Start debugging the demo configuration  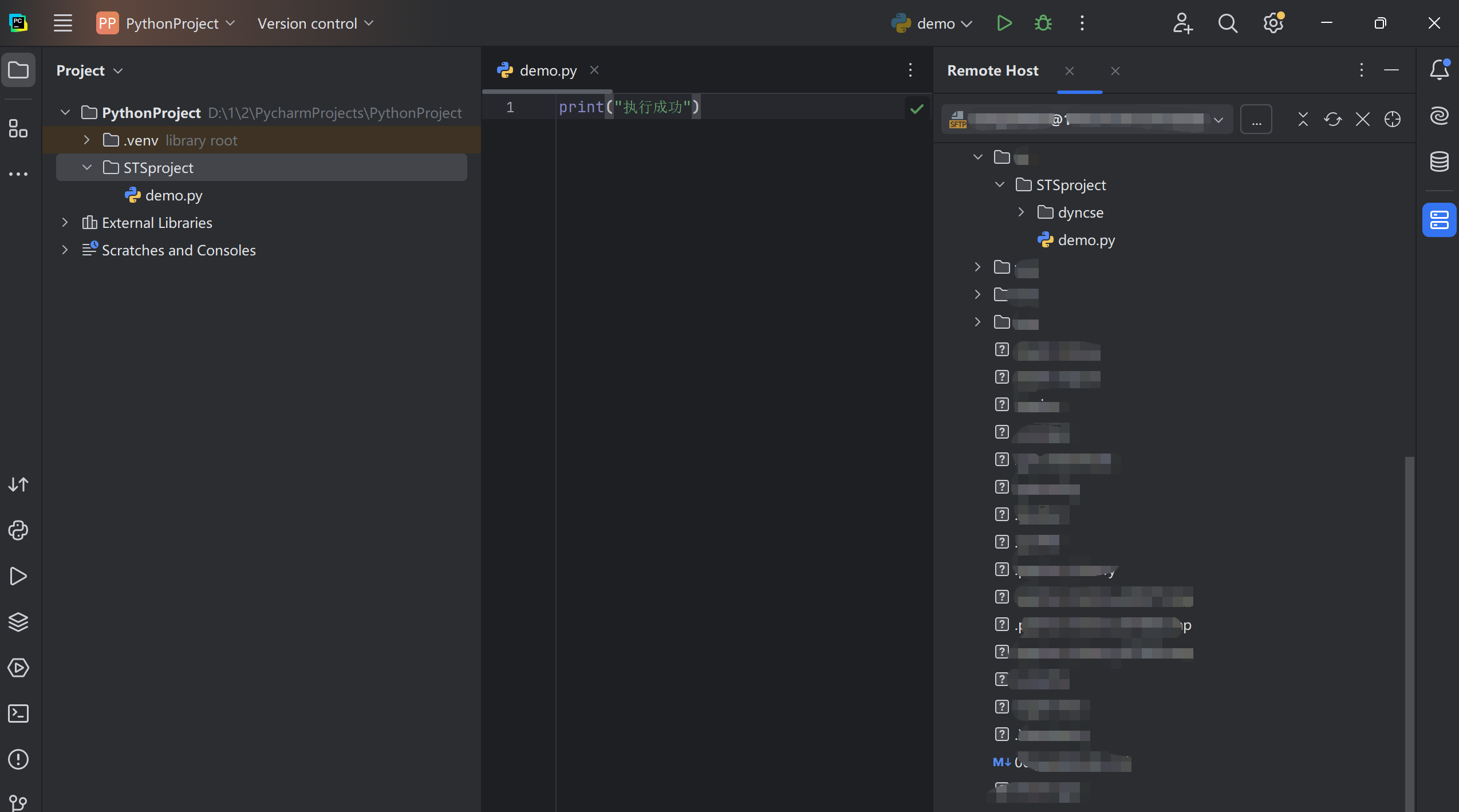(x=1043, y=23)
